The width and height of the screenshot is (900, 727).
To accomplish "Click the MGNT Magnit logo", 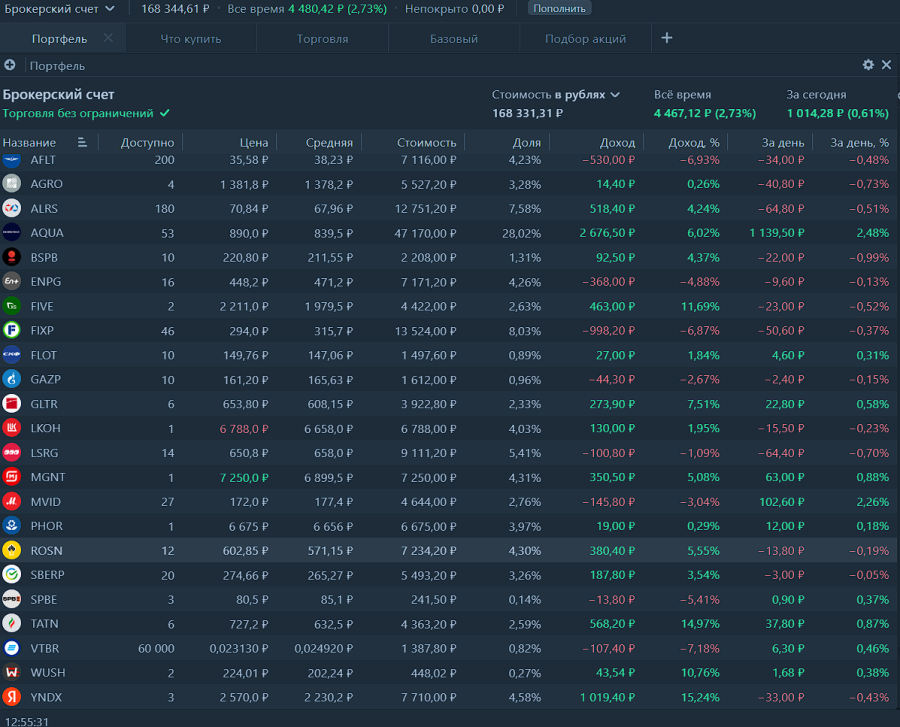I will click(11, 477).
